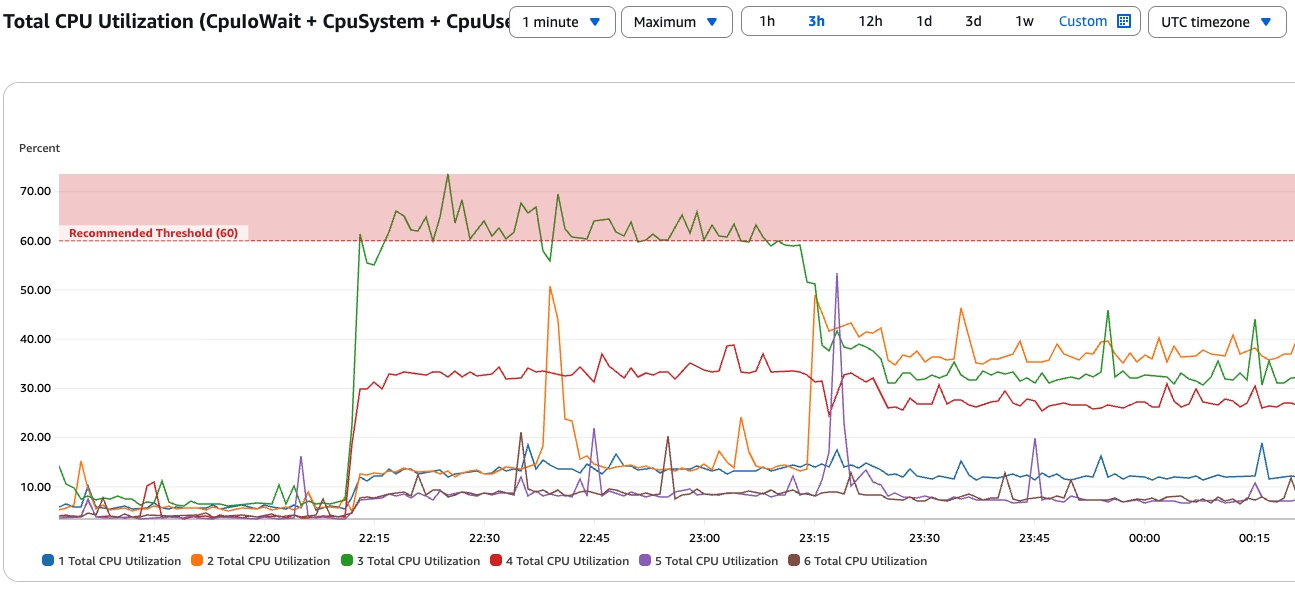
Task: Choose the 1d time range
Action: tap(924, 21)
